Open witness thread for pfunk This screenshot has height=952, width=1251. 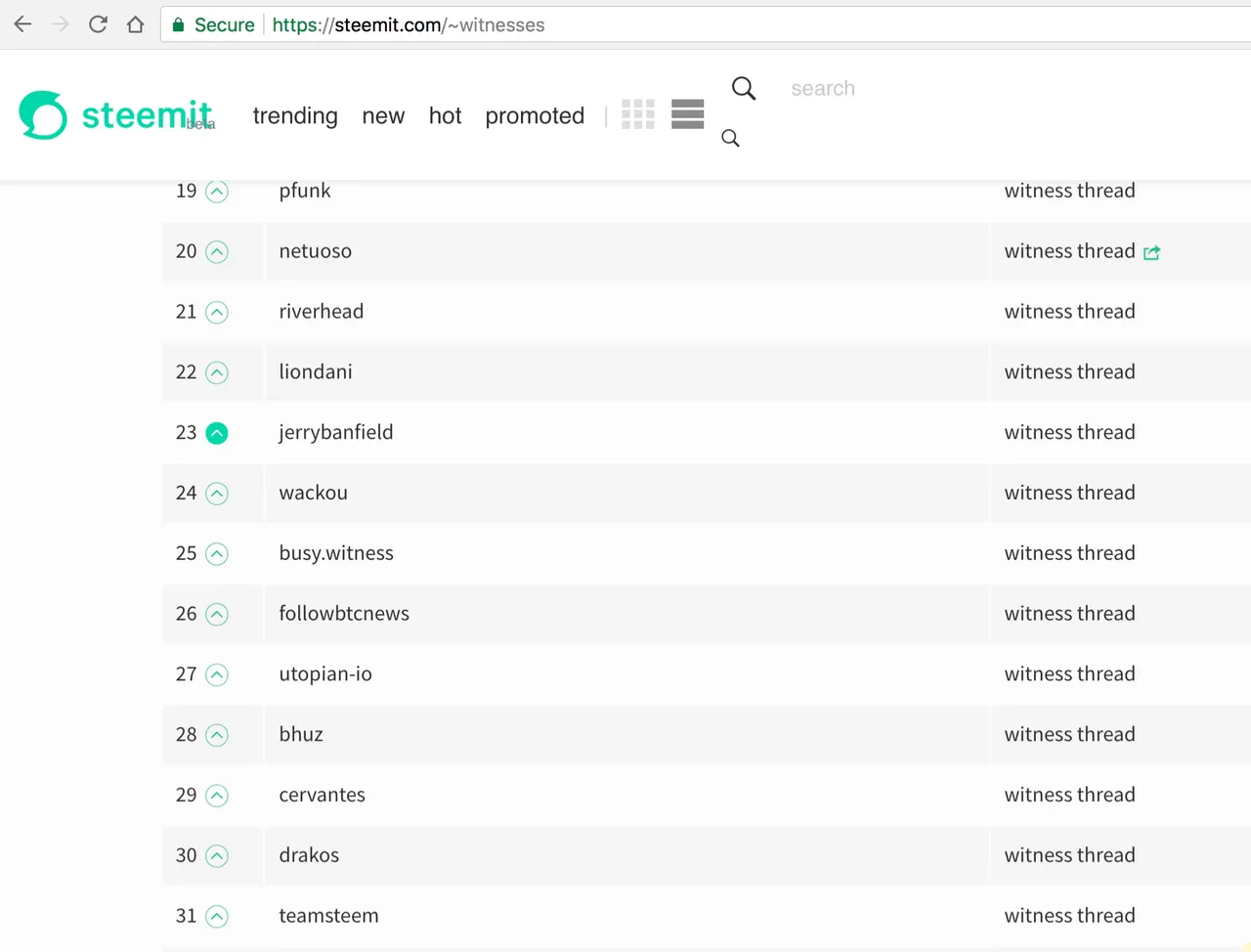[x=1069, y=191]
